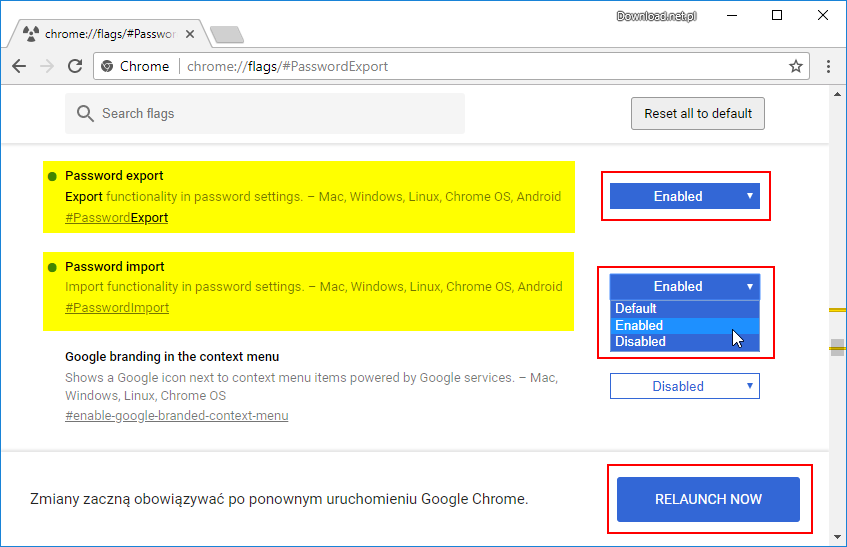
Task: Minimize the Chrome window
Action: point(732,15)
